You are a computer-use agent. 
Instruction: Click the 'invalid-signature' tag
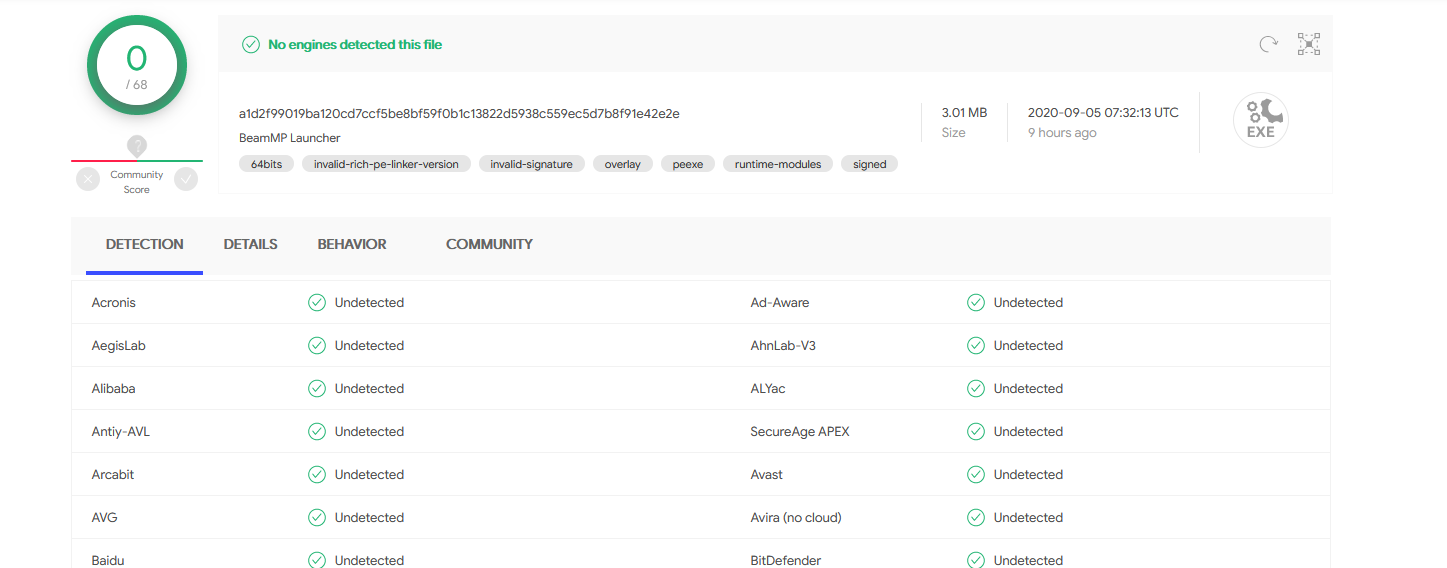tap(531, 164)
